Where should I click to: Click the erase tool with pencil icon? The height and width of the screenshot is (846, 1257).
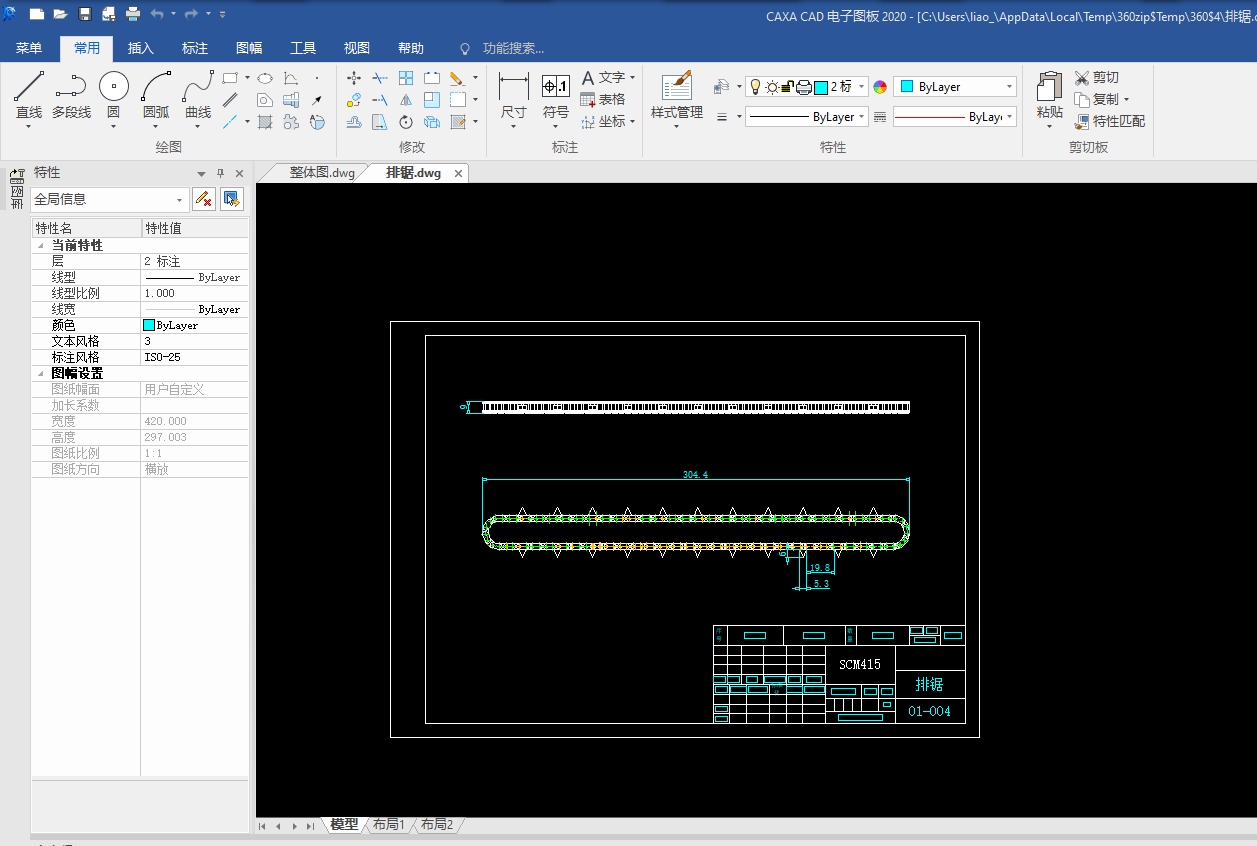point(456,78)
